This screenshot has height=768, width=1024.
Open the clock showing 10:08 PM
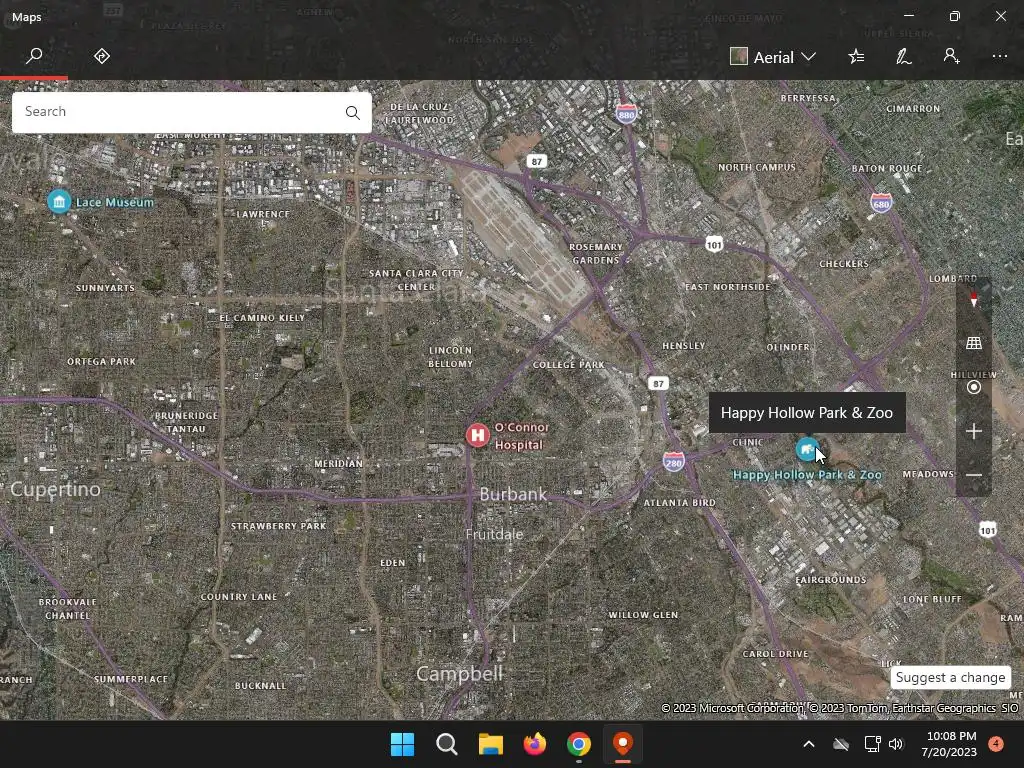pyautogui.click(x=950, y=744)
